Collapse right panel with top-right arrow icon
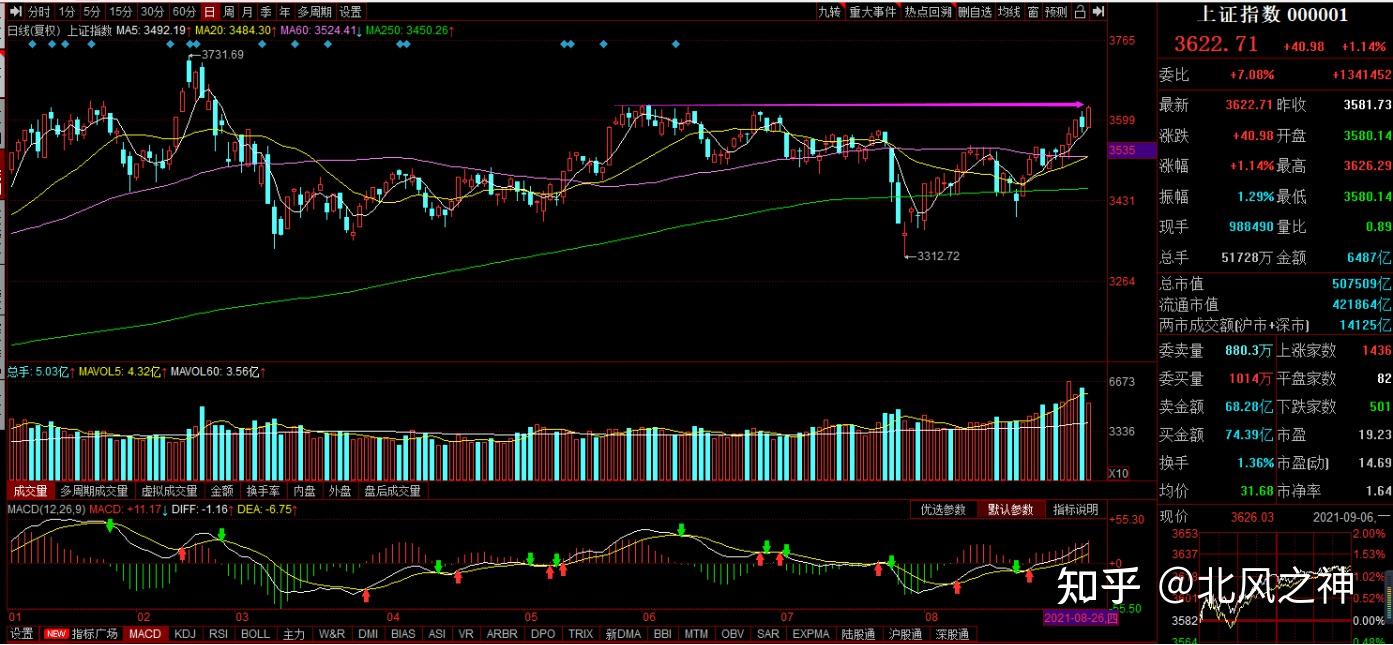1393x645 pixels. point(1098,12)
